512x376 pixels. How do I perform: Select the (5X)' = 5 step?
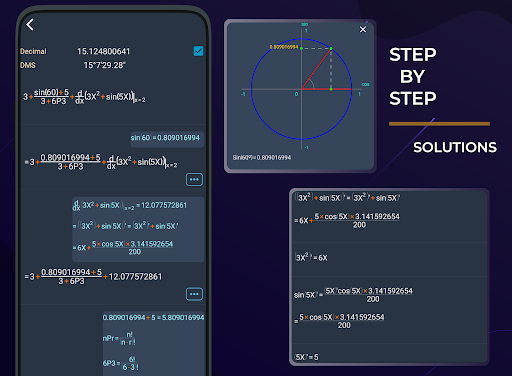coord(307,357)
